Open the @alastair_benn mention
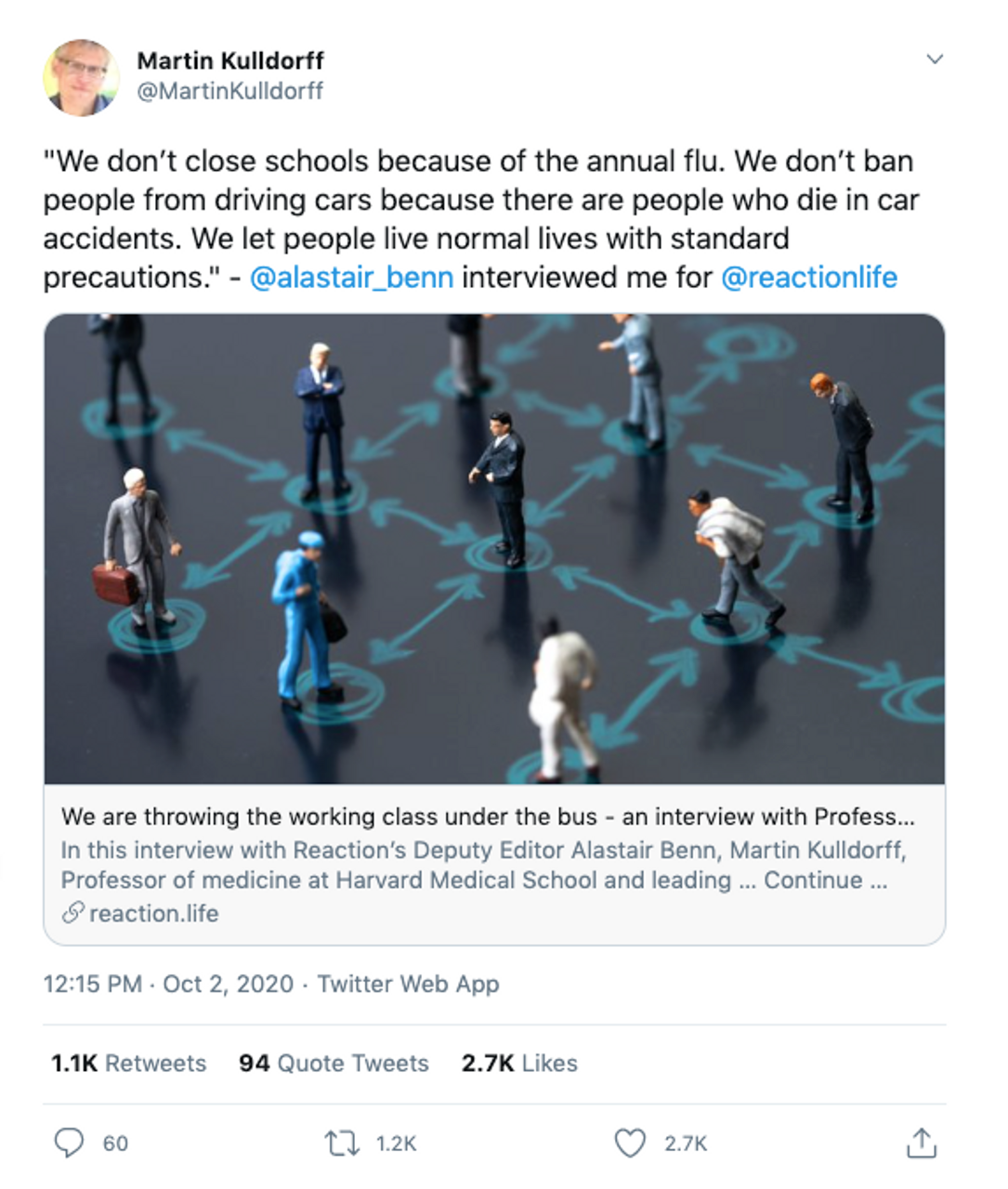Image resolution: width=1008 pixels, height=1189 pixels. [x=351, y=278]
